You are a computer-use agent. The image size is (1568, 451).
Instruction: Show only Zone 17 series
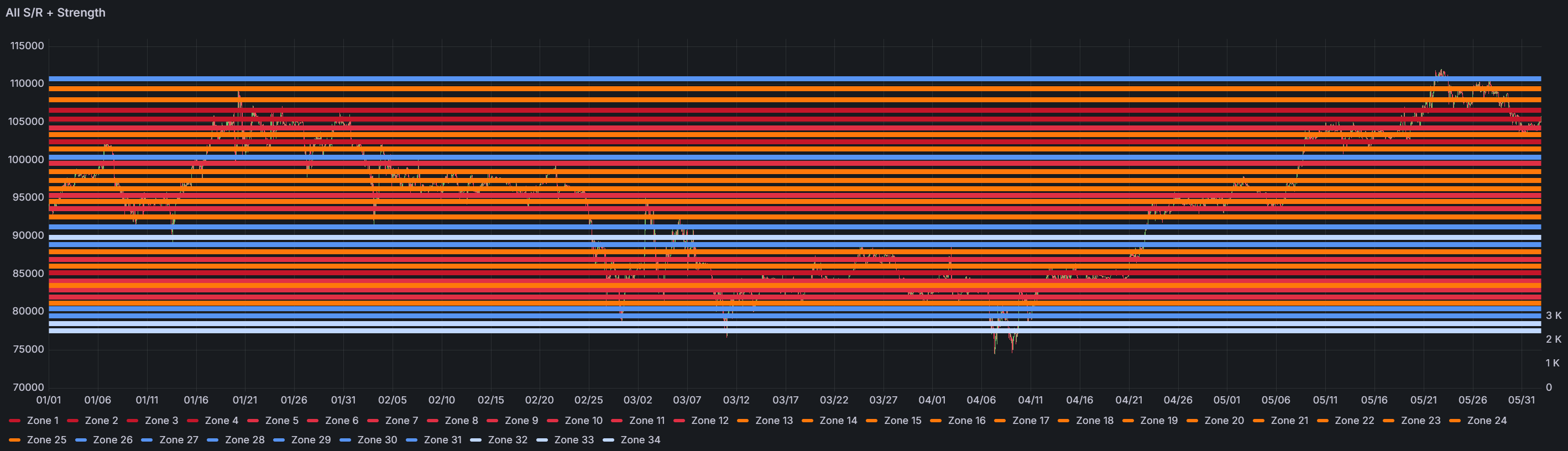pos(1031,421)
